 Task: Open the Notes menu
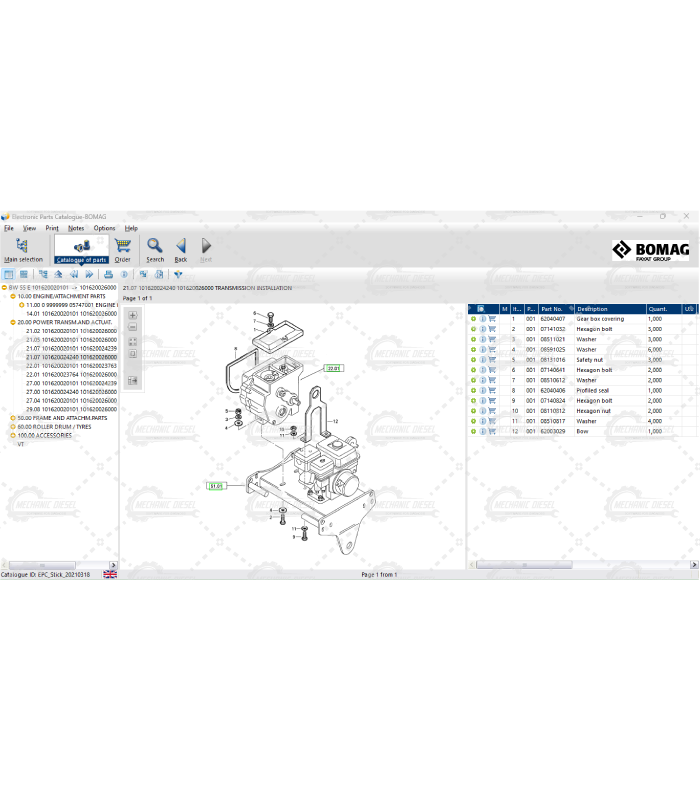[x=76, y=228]
